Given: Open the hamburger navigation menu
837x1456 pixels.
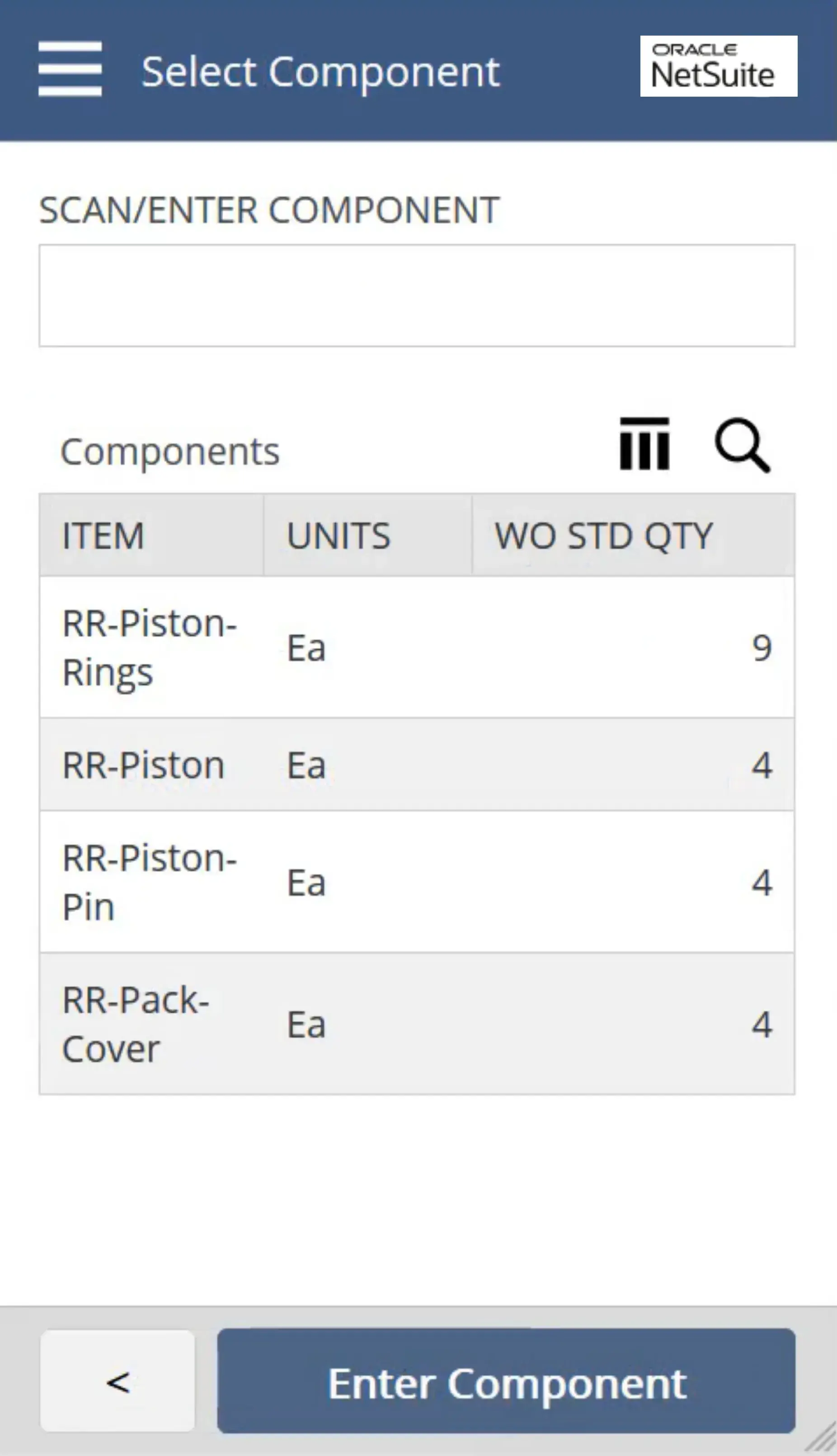Looking at the screenshot, I should 68,70.
